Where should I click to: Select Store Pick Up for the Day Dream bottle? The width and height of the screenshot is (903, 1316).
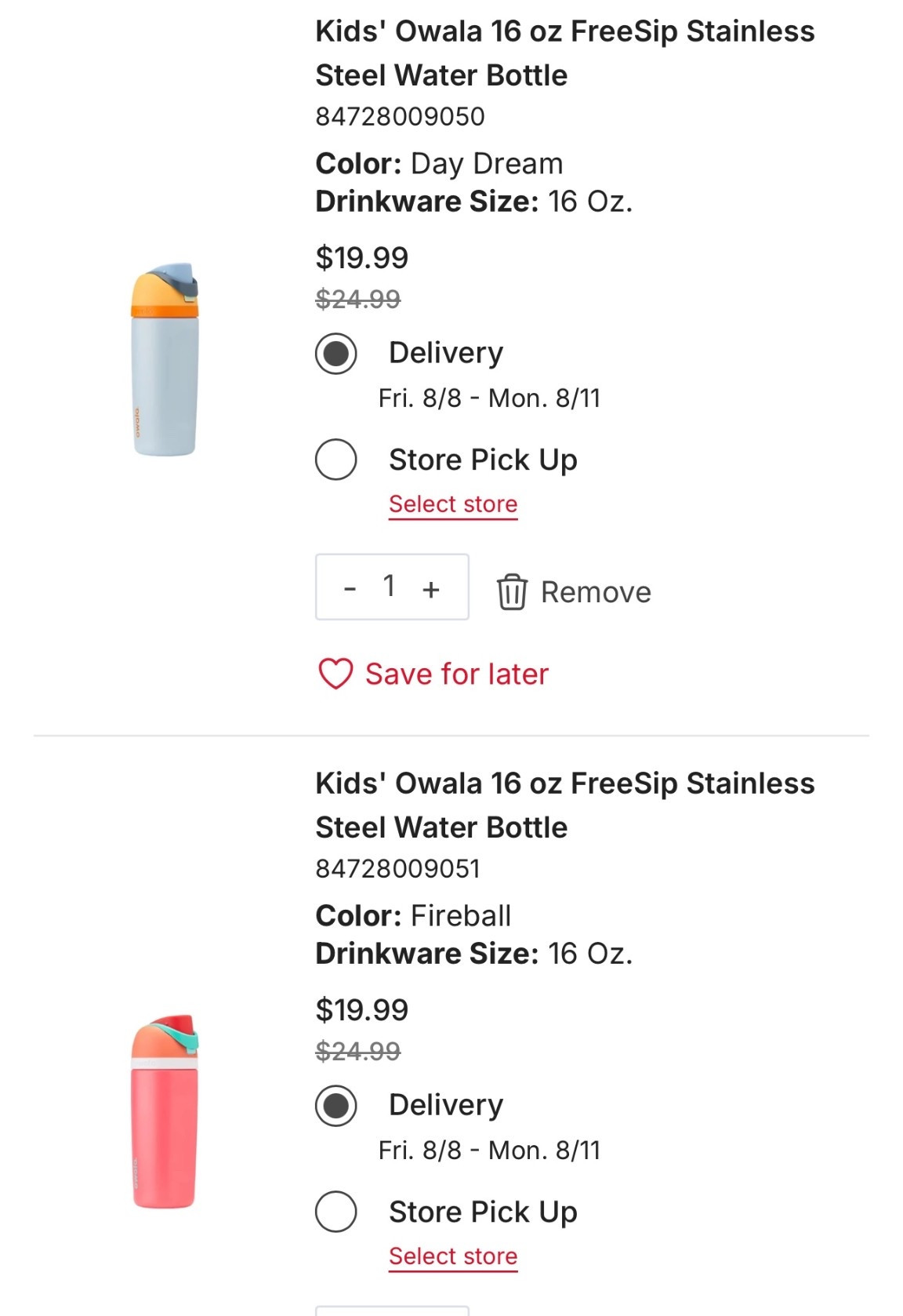(x=335, y=460)
